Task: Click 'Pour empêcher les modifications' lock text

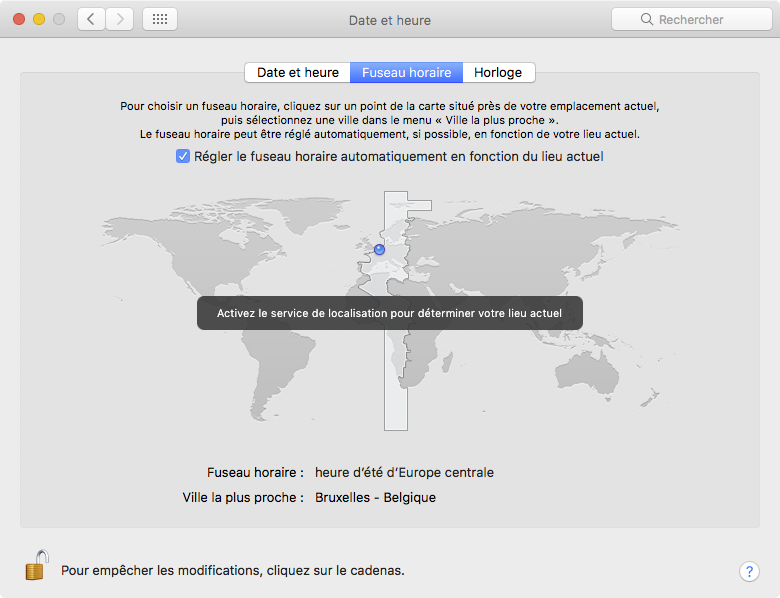Action: click(233, 570)
